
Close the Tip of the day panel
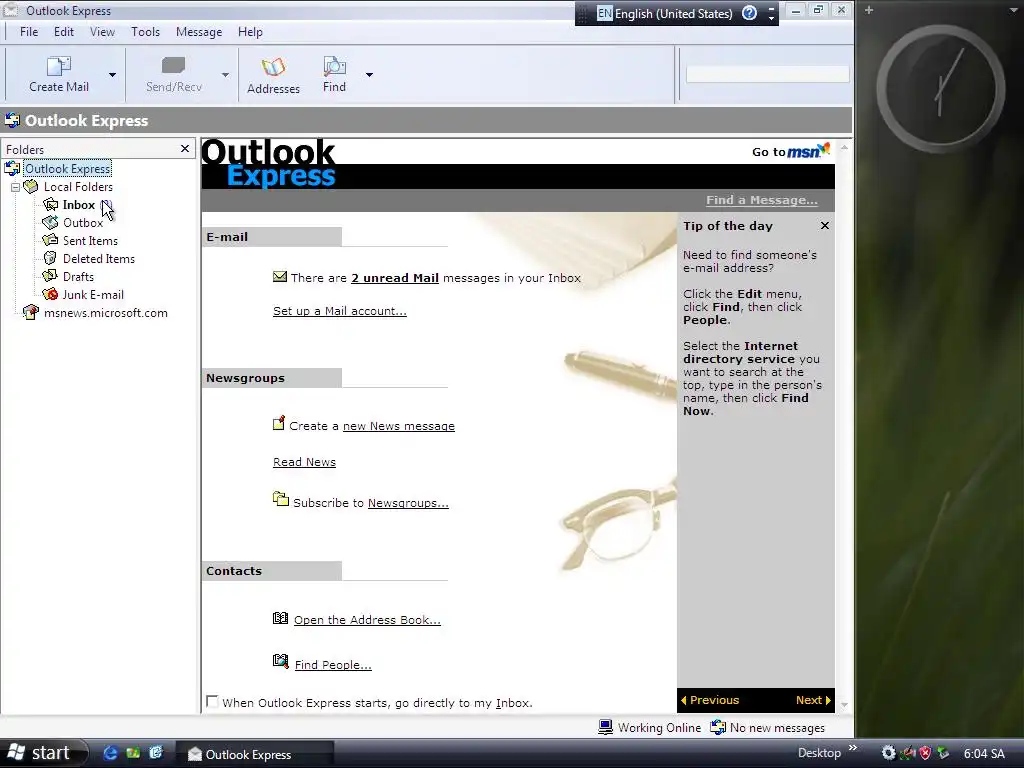point(825,225)
